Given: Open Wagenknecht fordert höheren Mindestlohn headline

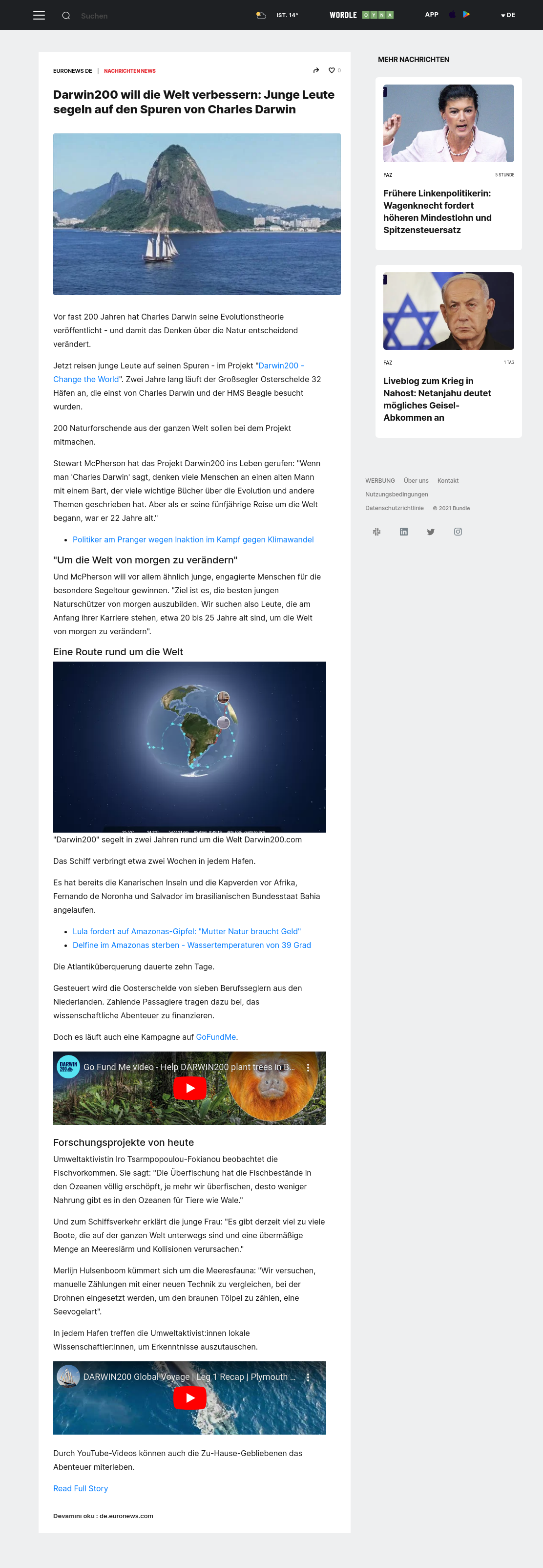Looking at the screenshot, I should click(x=437, y=212).
